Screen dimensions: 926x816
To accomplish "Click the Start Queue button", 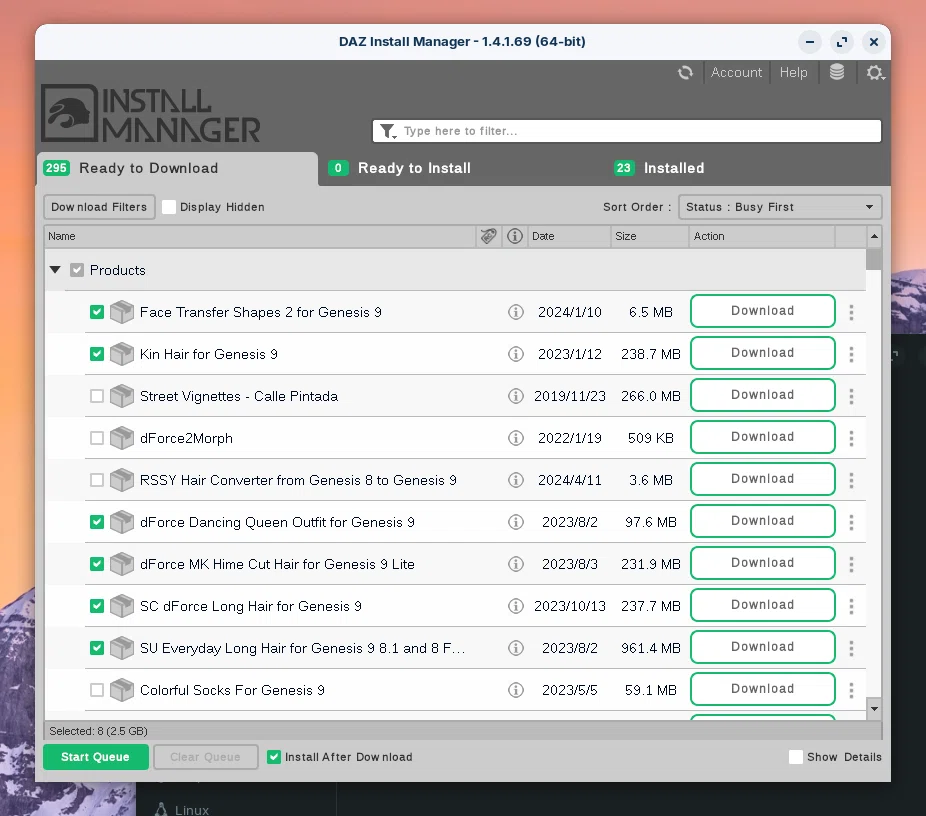I will (96, 757).
